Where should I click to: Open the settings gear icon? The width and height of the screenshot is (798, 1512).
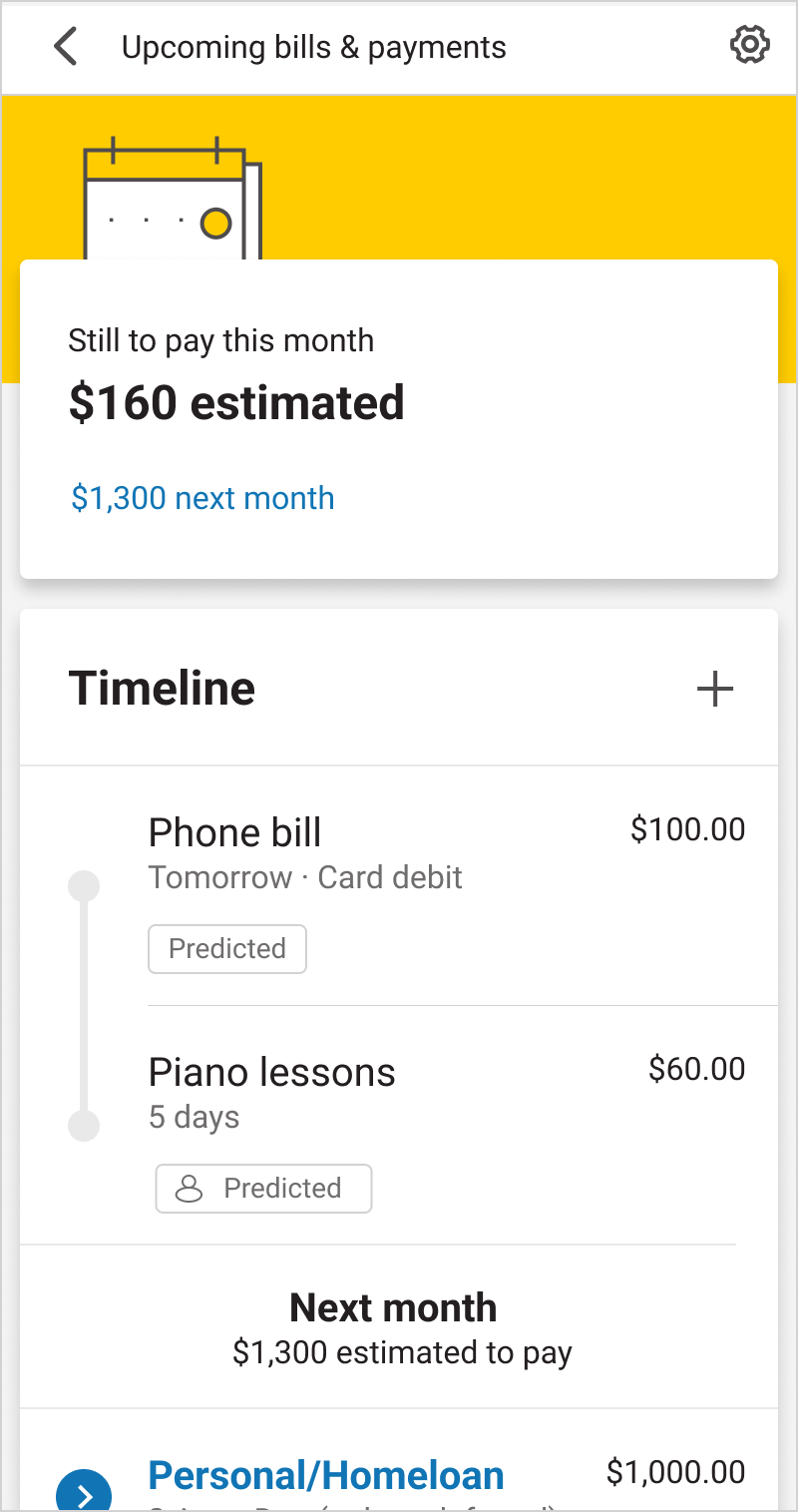[x=749, y=45]
